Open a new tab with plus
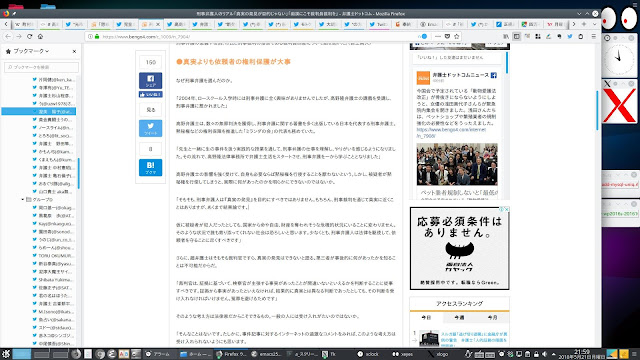Viewport: 640px width, 360px height. (584, 24)
